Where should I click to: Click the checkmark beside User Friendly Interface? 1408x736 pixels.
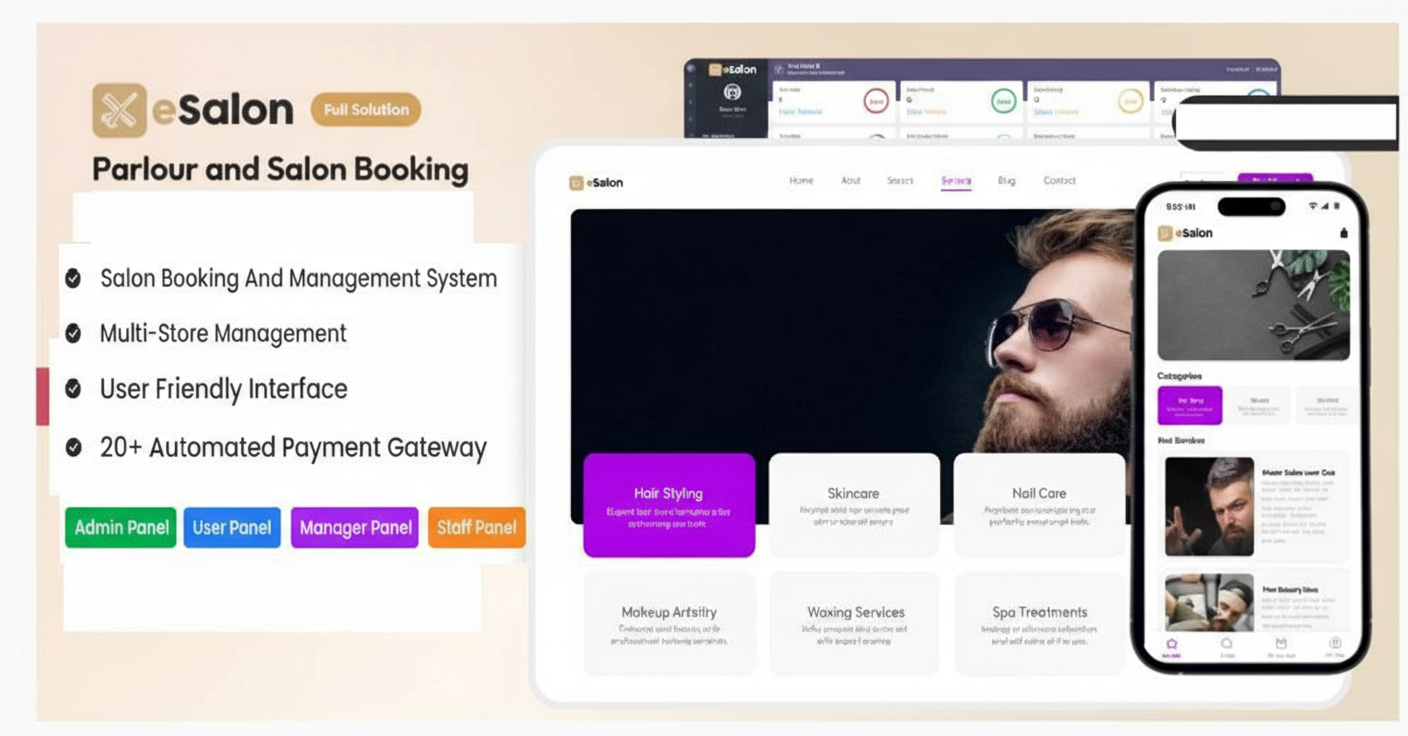[73, 389]
